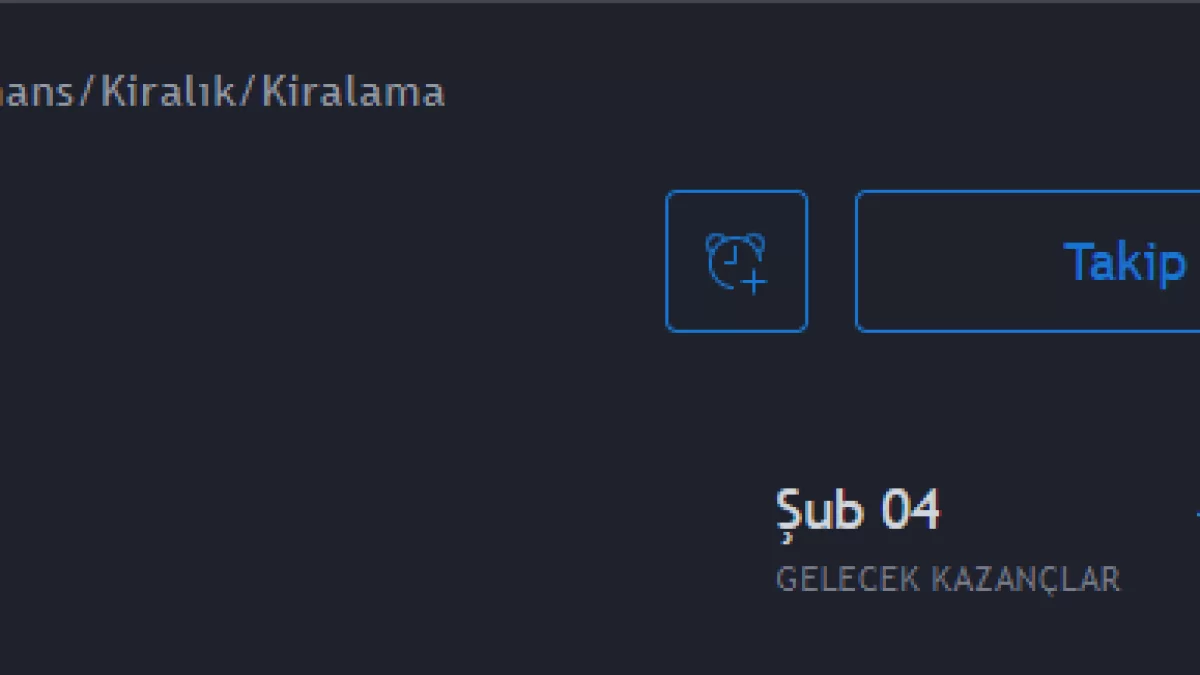The height and width of the screenshot is (675, 1200).
Task: Go to the Kiralama breadcrumb category
Action: tap(353, 93)
